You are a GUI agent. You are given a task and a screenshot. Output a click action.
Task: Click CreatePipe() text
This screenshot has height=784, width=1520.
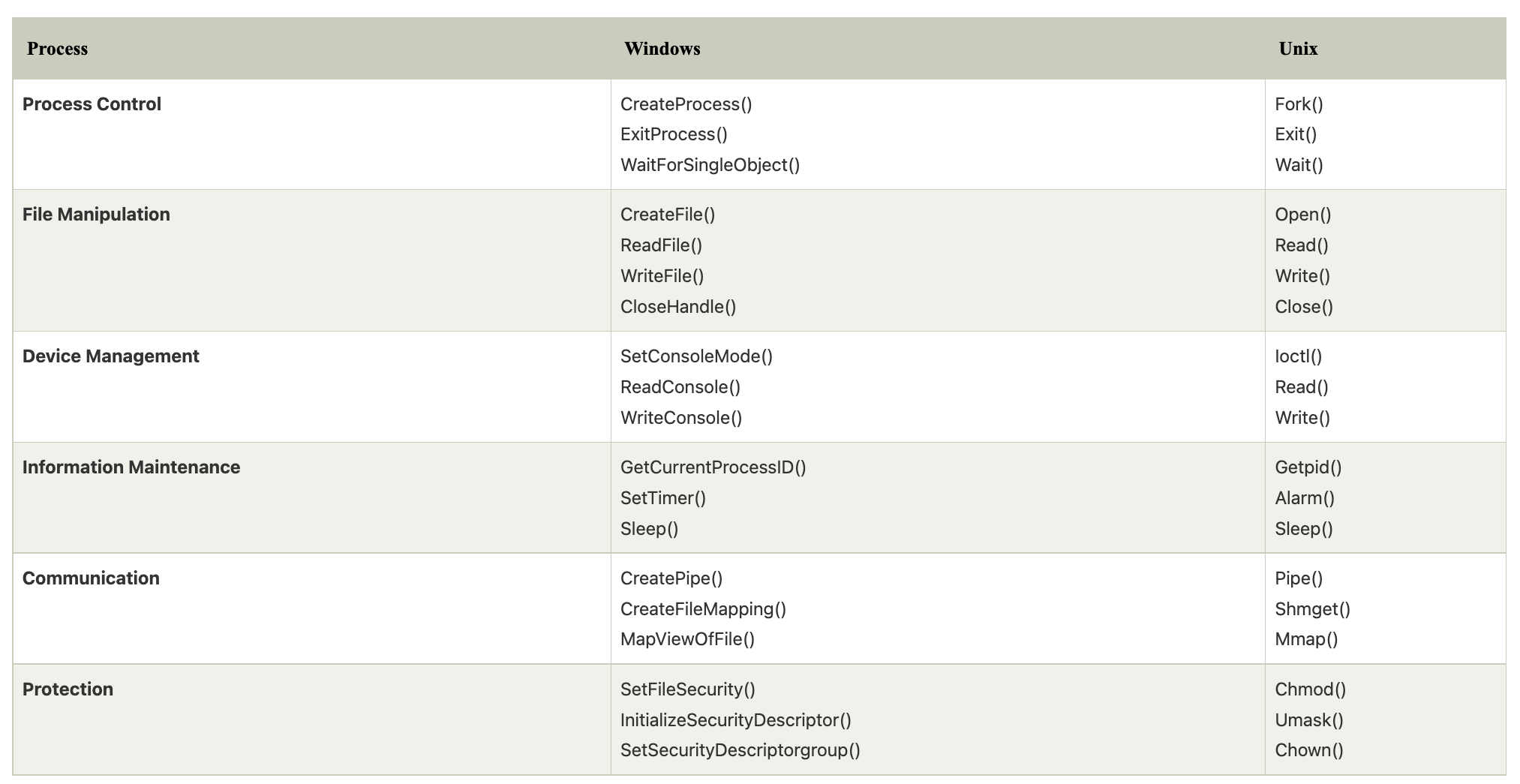click(x=671, y=578)
